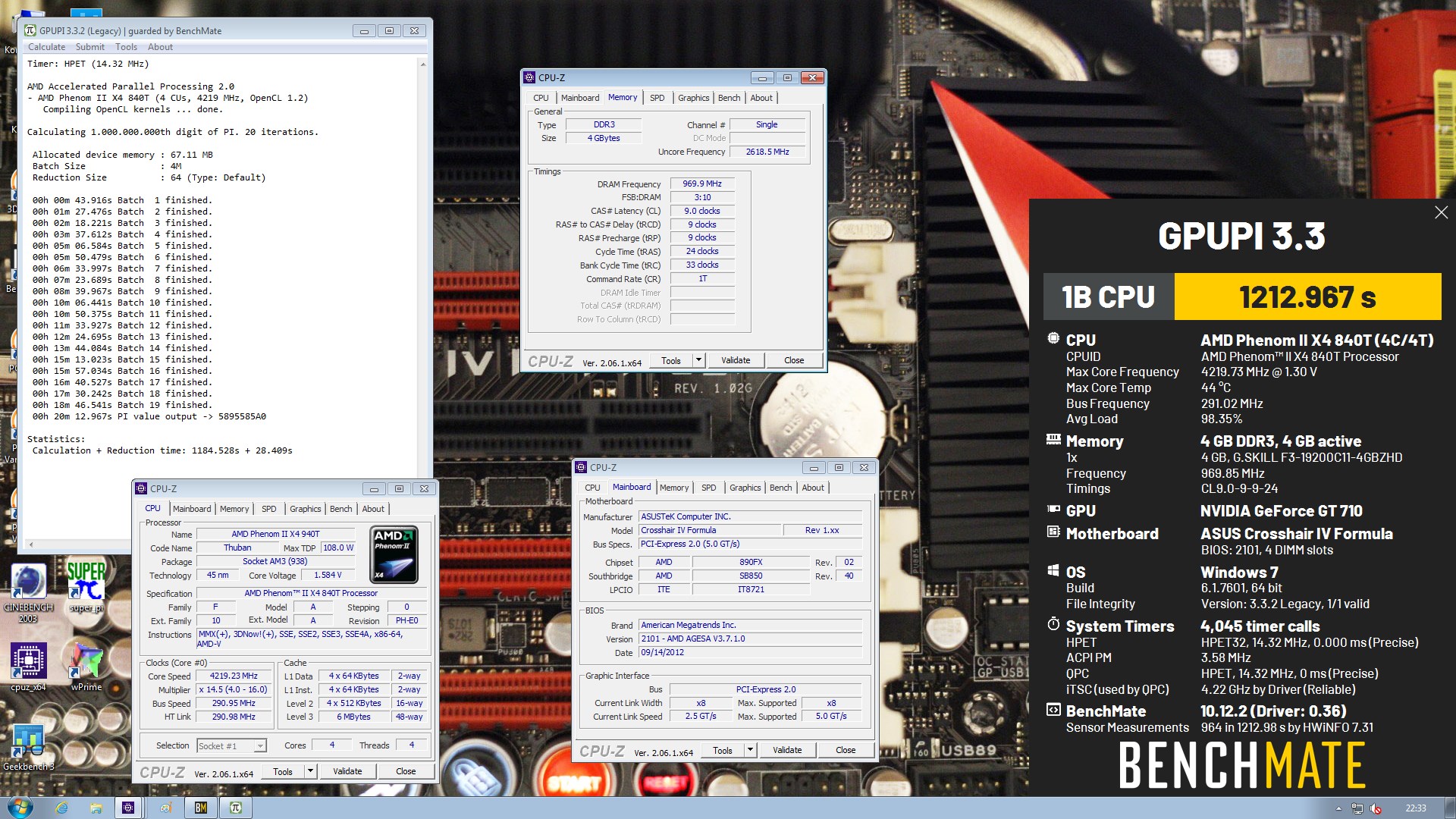Open About tab in bottom-left CPU-Z window
Image resolution: width=1456 pixels, height=819 pixels.
pos(373,509)
